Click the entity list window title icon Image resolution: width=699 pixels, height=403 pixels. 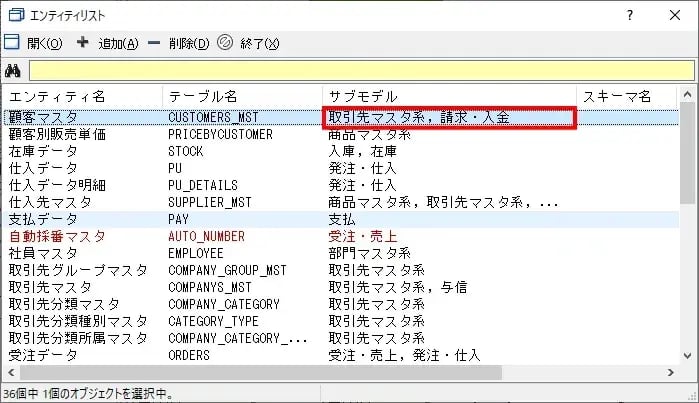(15, 15)
